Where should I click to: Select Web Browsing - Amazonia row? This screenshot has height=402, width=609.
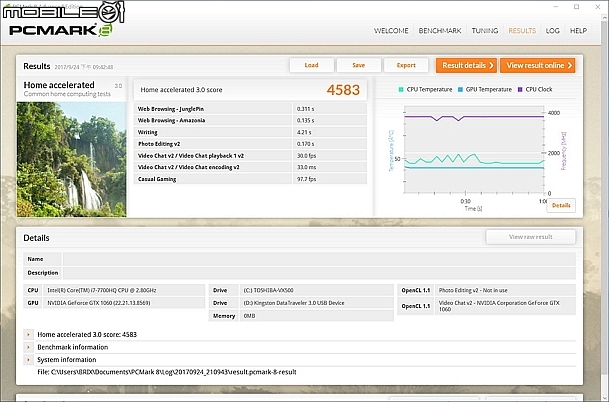coord(250,120)
